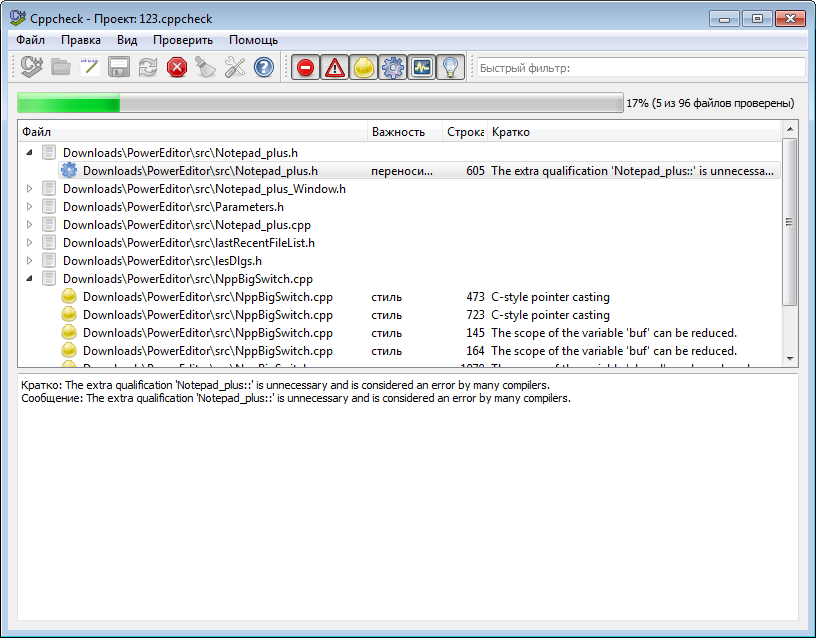The image size is (816, 638).
Task: Click the file icon beside lesDlgs.h
Action: pos(49,260)
